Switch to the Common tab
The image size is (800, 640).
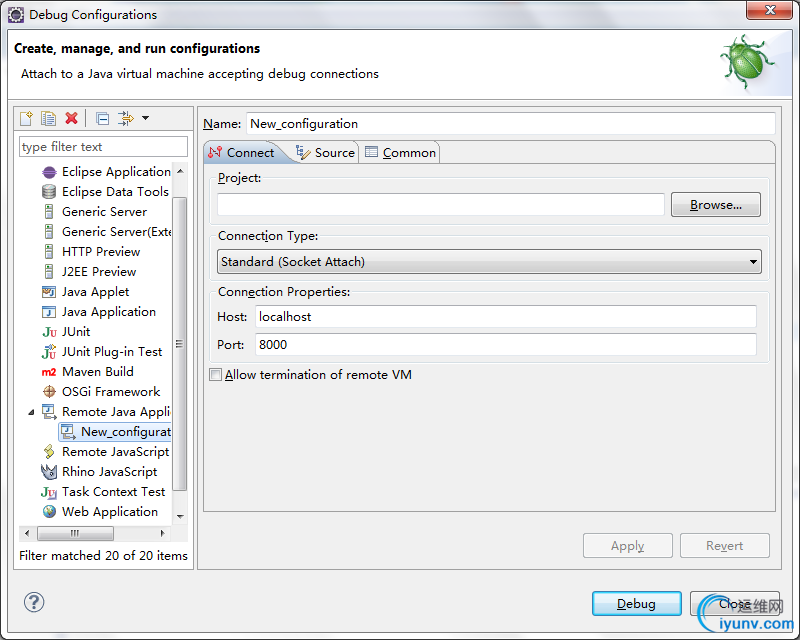[x=400, y=153]
